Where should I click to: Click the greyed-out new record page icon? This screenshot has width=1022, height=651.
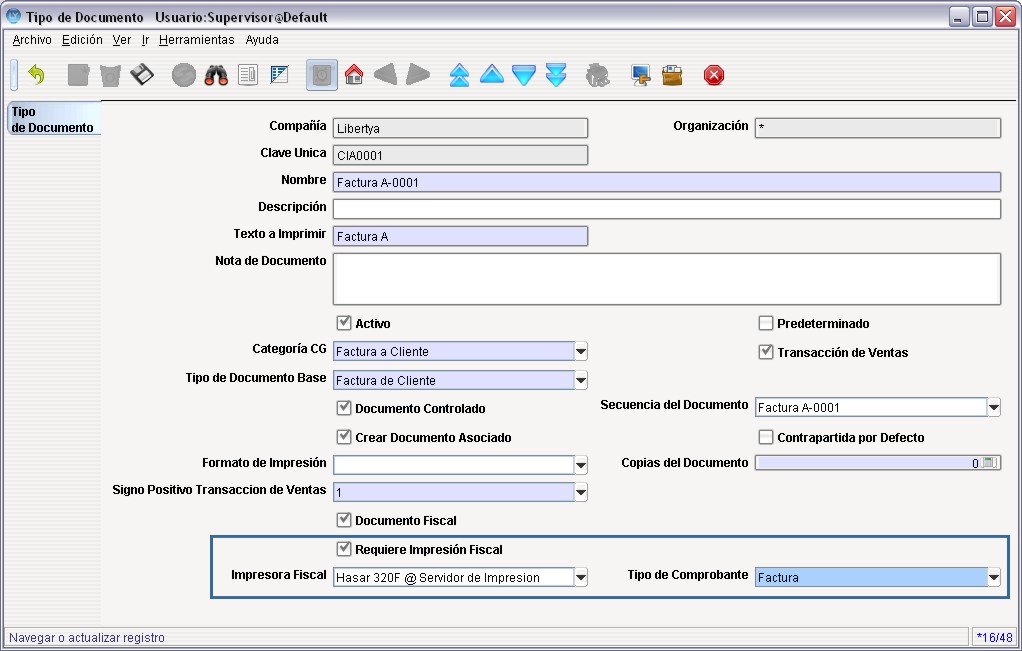(x=78, y=75)
